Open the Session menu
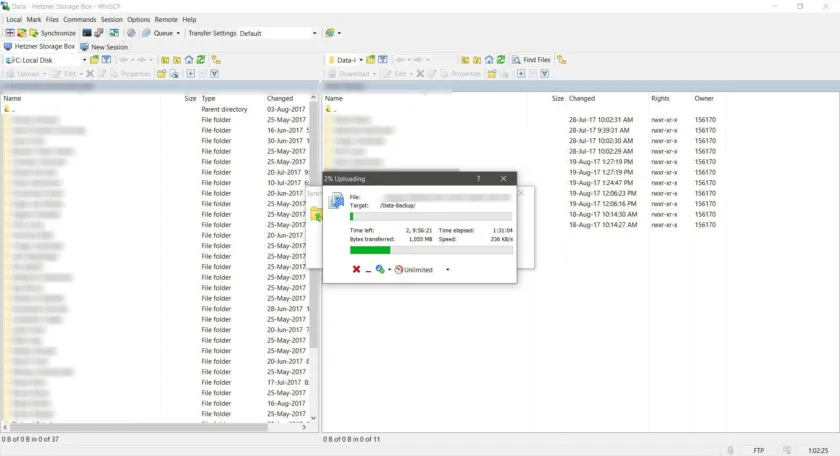The height and width of the screenshot is (456, 840). click(x=111, y=19)
